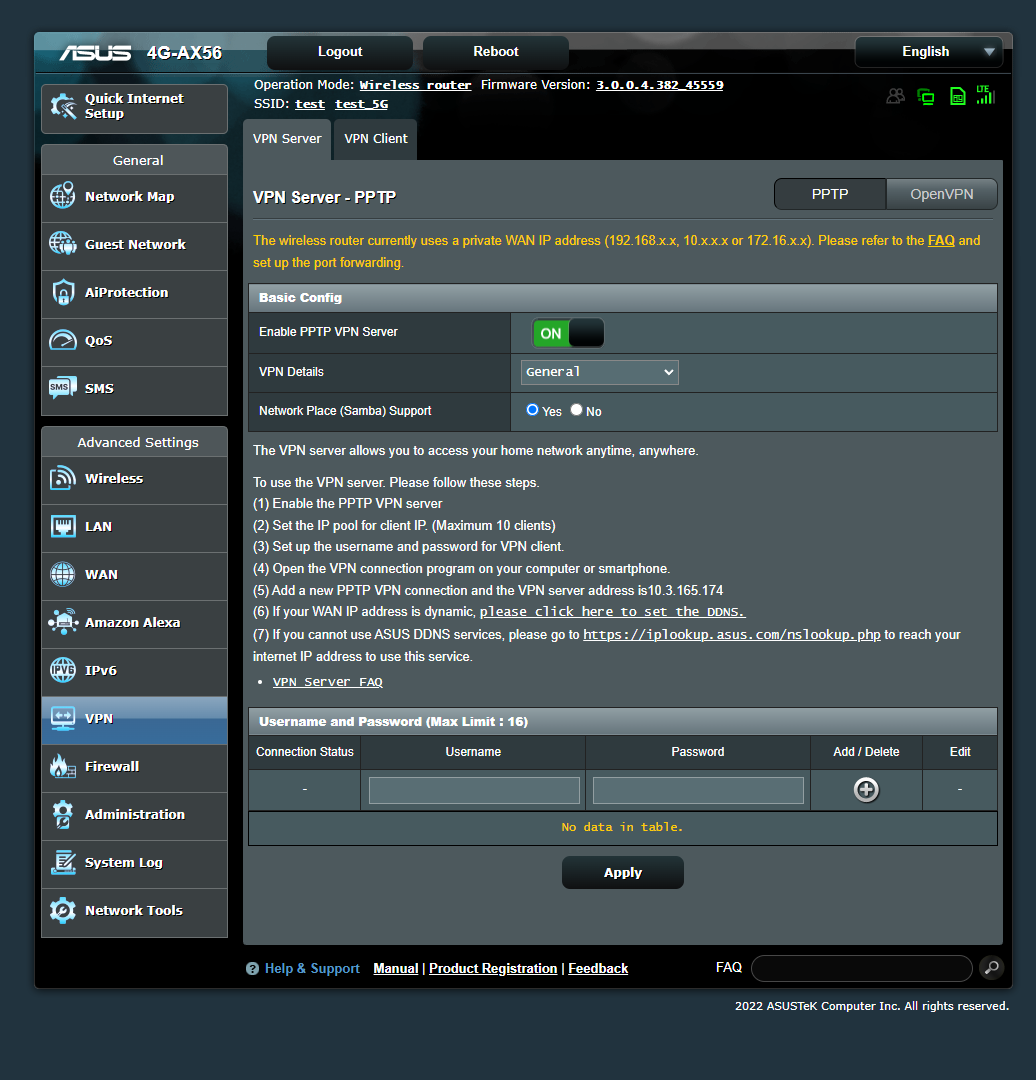
Task: Click the Guest Network icon
Action: tap(63, 244)
